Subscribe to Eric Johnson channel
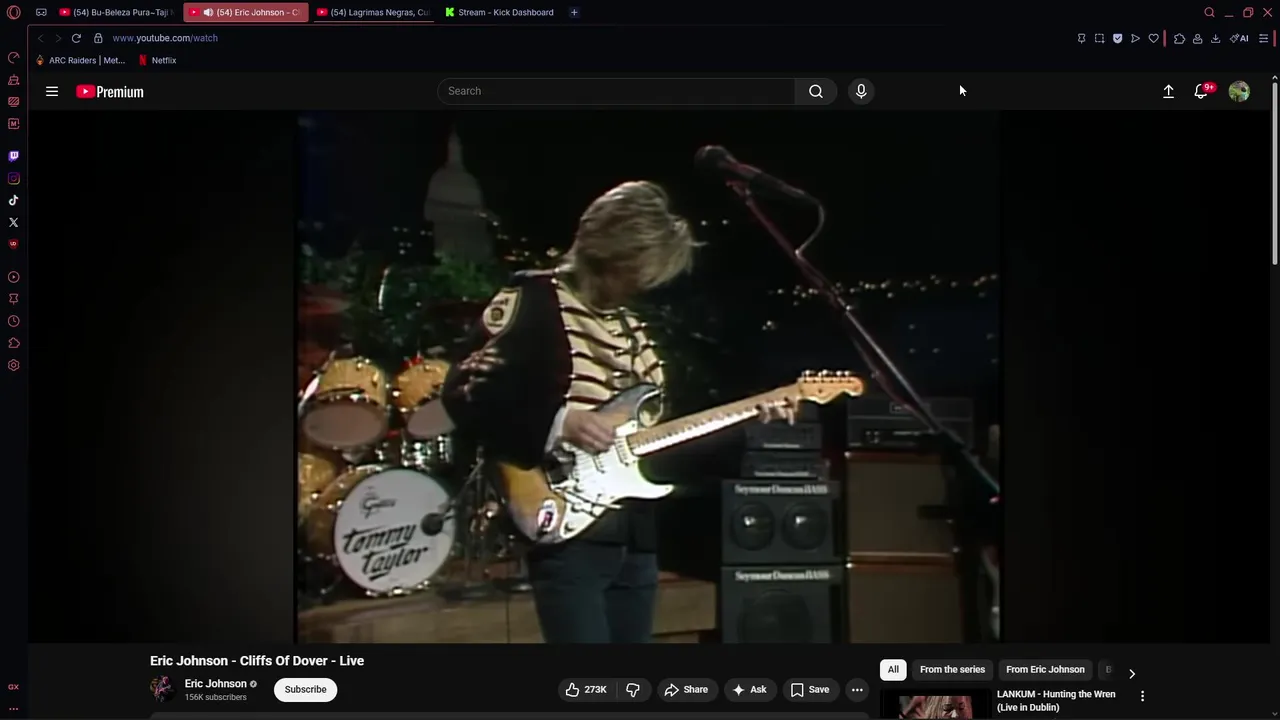This screenshot has height=720, width=1280. (x=305, y=689)
